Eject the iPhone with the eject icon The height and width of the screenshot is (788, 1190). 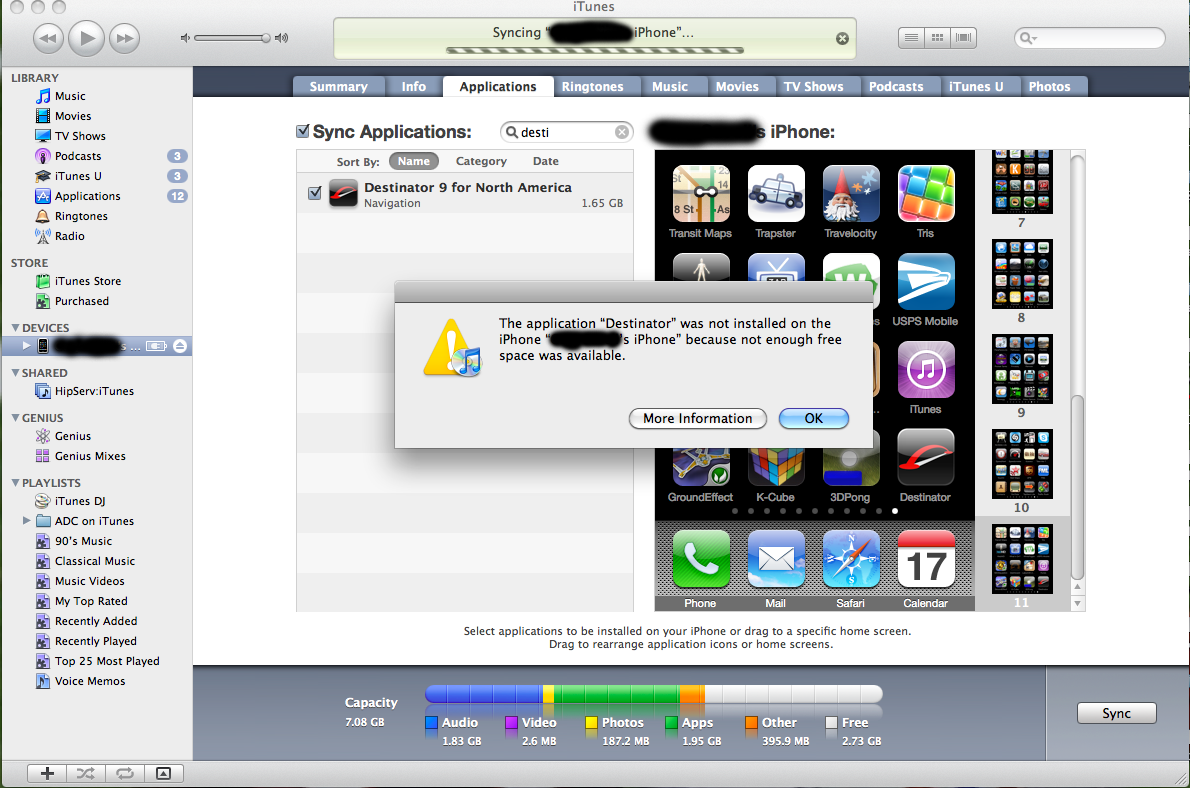pos(180,346)
